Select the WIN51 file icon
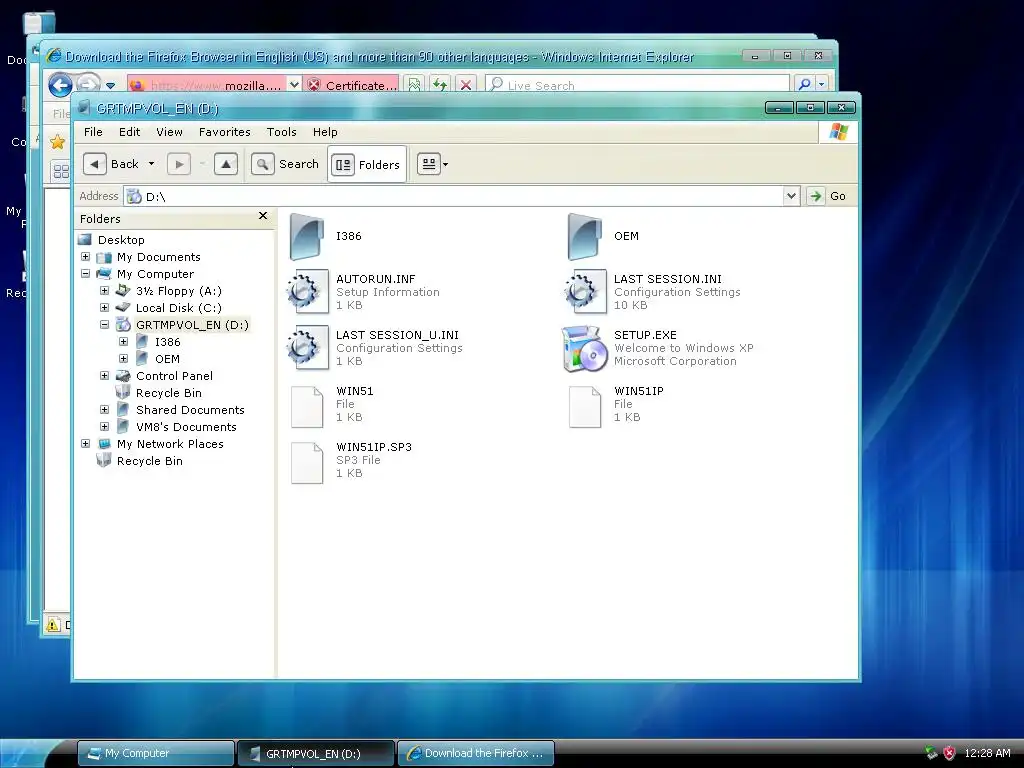Screen dimensions: 1024x768 307,407
